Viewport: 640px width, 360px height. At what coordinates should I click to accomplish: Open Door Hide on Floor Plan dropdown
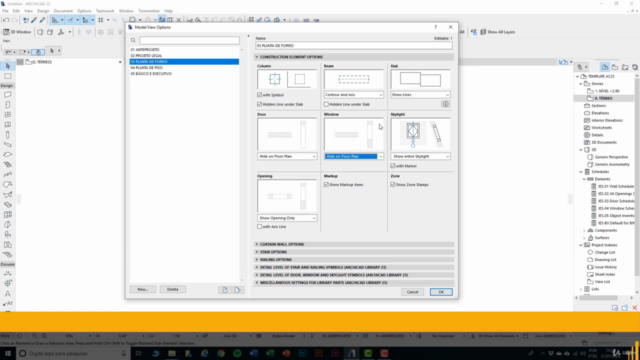click(x=287, y=156)
